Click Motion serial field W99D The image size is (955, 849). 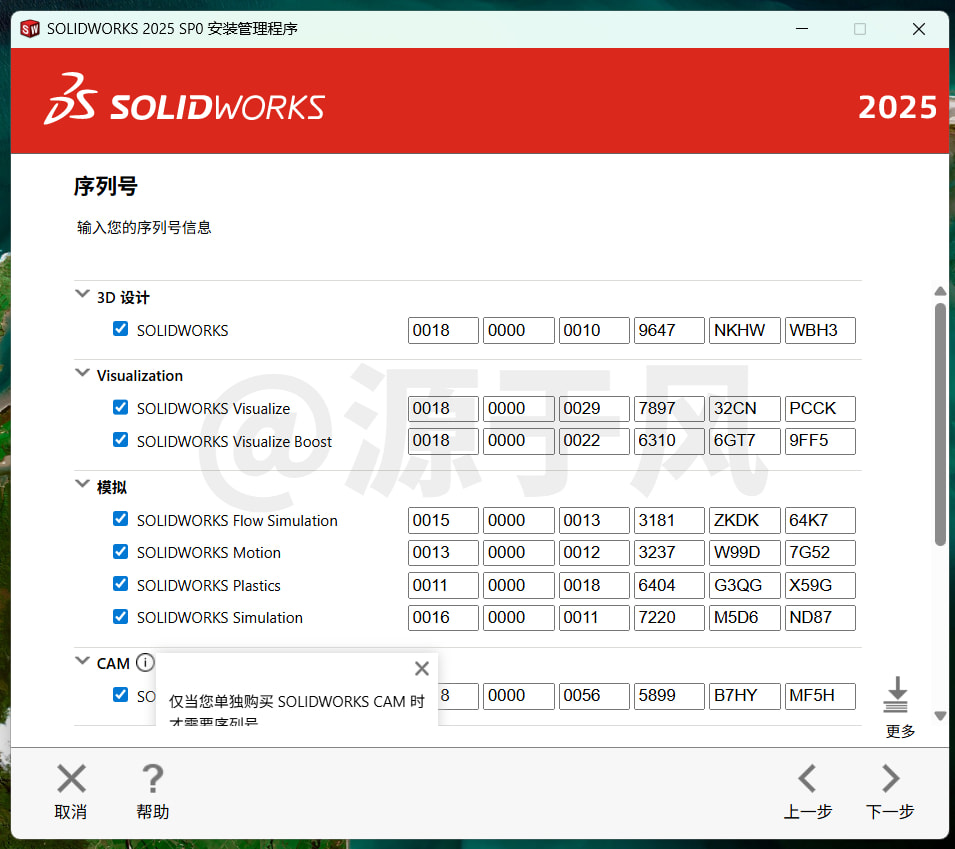coord(744,552)
